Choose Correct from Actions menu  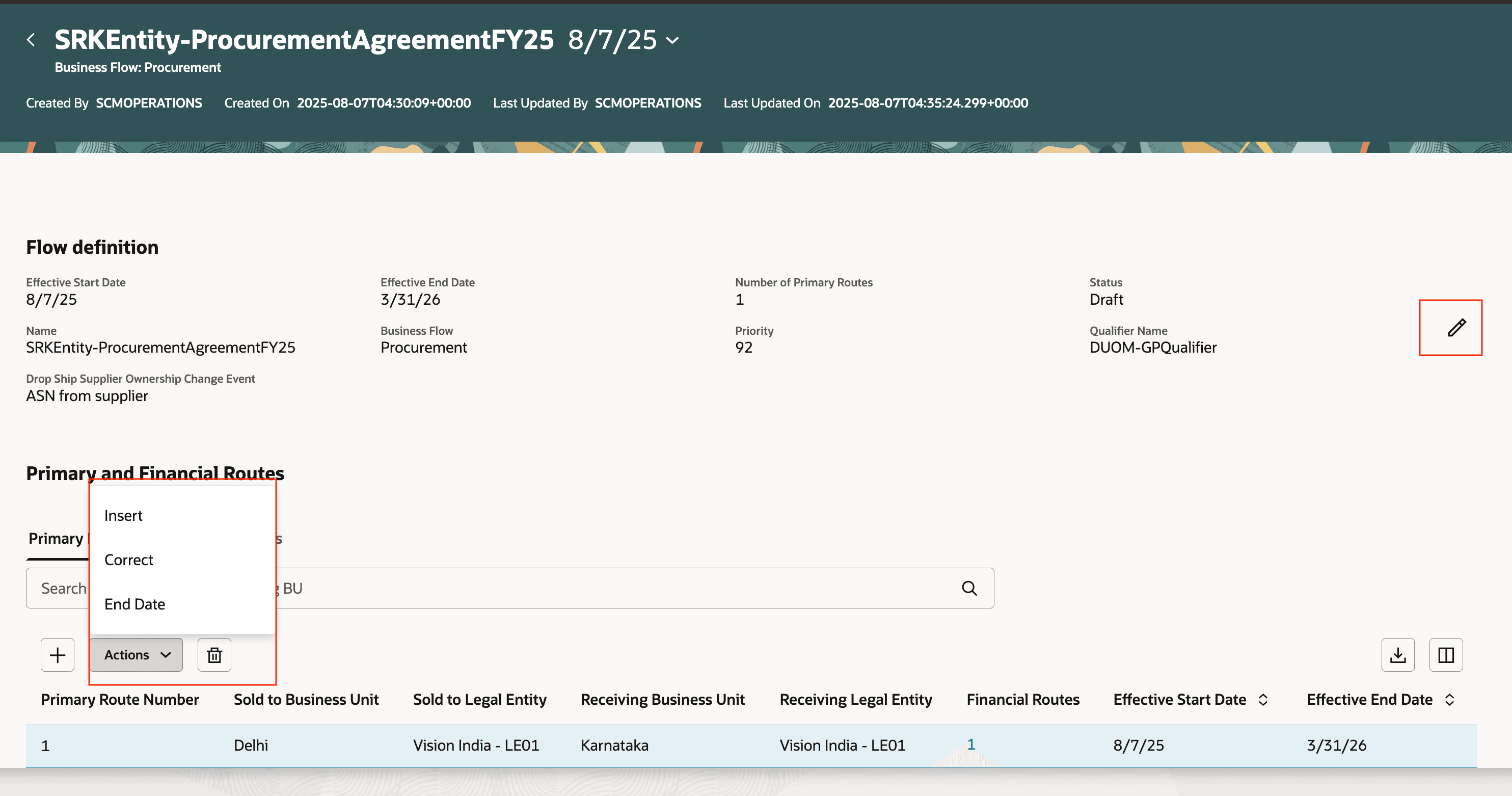128,560
